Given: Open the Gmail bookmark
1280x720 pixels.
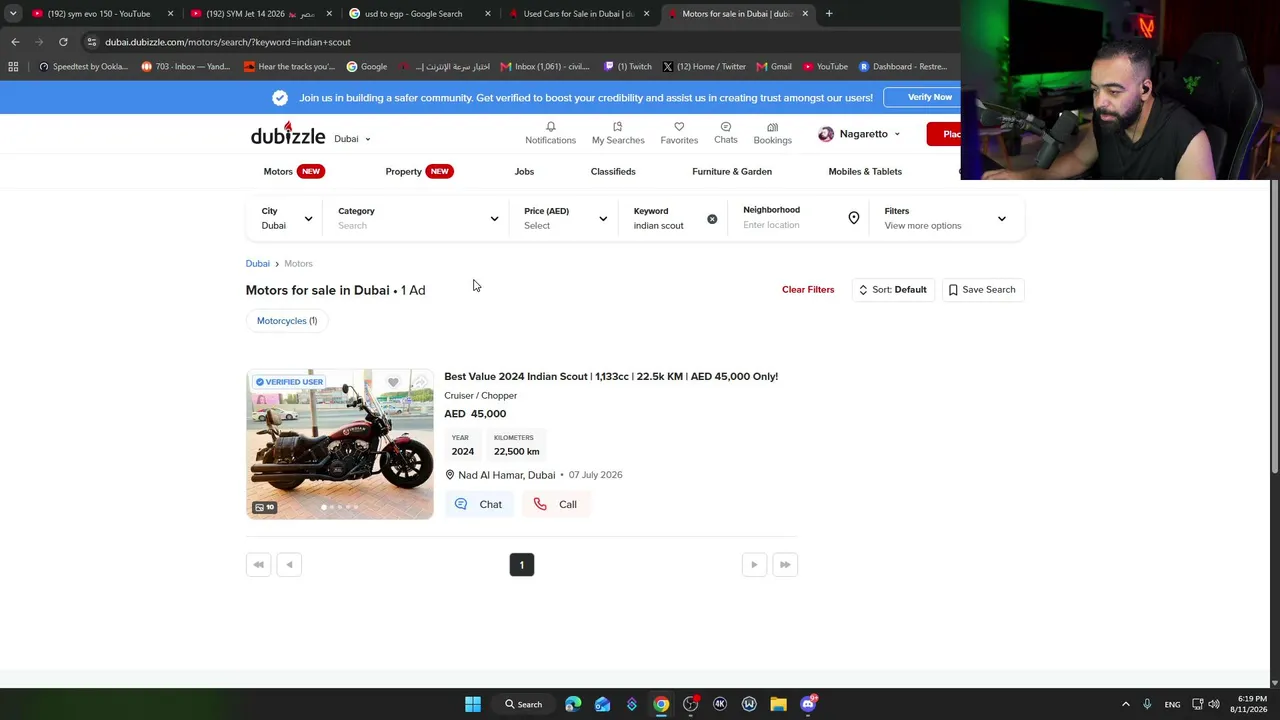Looking at the screenshot, I should (x=774, y=67).
